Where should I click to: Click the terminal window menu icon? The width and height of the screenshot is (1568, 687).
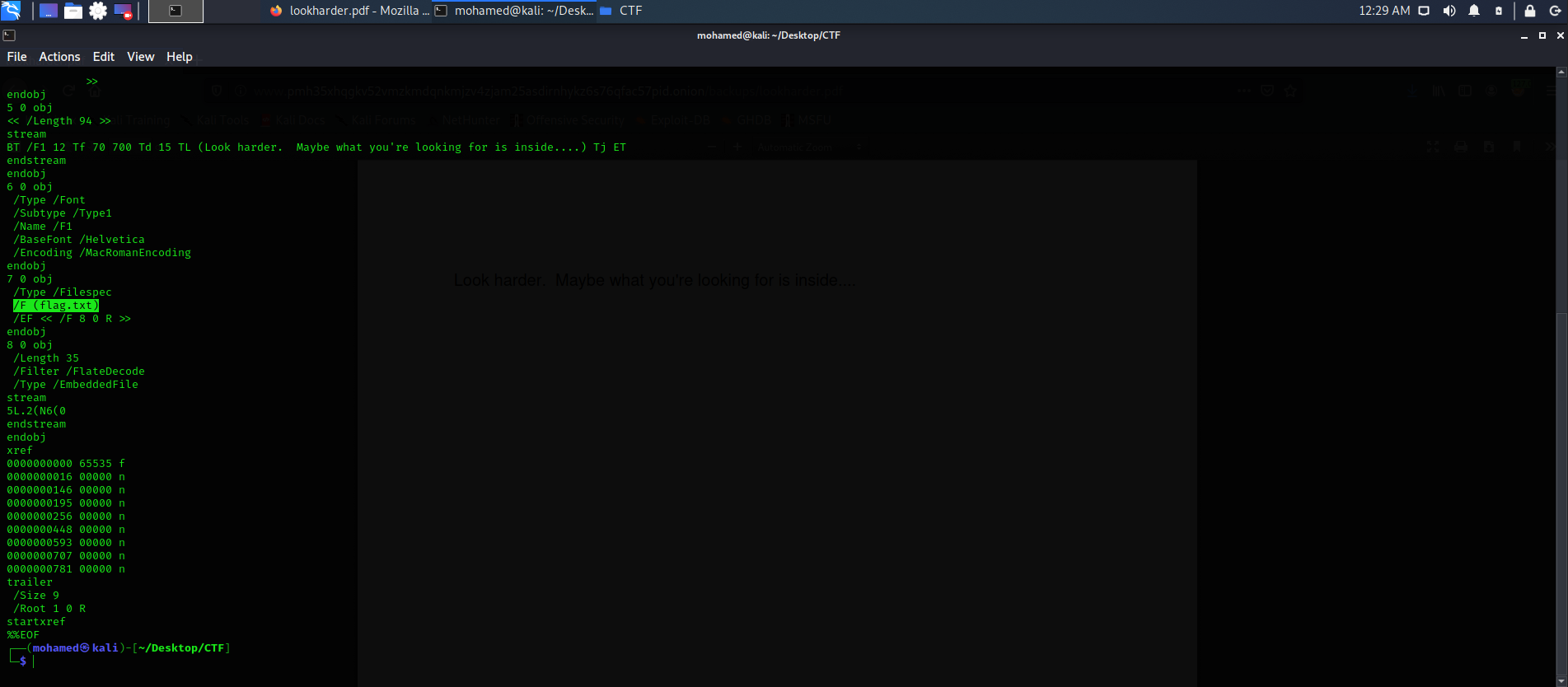point(9,35)
